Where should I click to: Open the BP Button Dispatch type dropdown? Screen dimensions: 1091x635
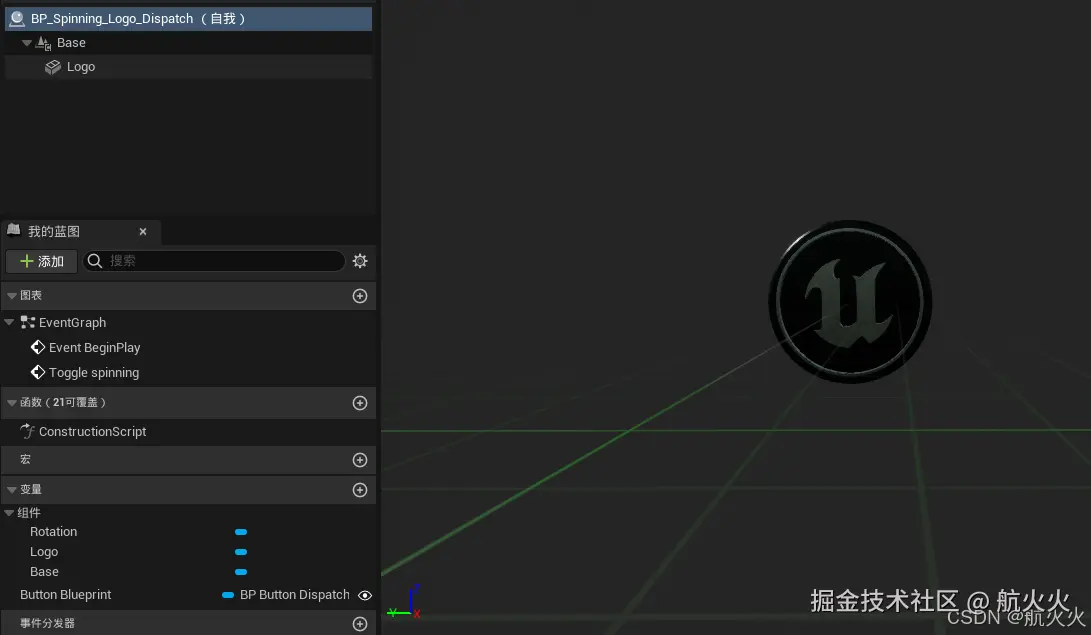286,595
